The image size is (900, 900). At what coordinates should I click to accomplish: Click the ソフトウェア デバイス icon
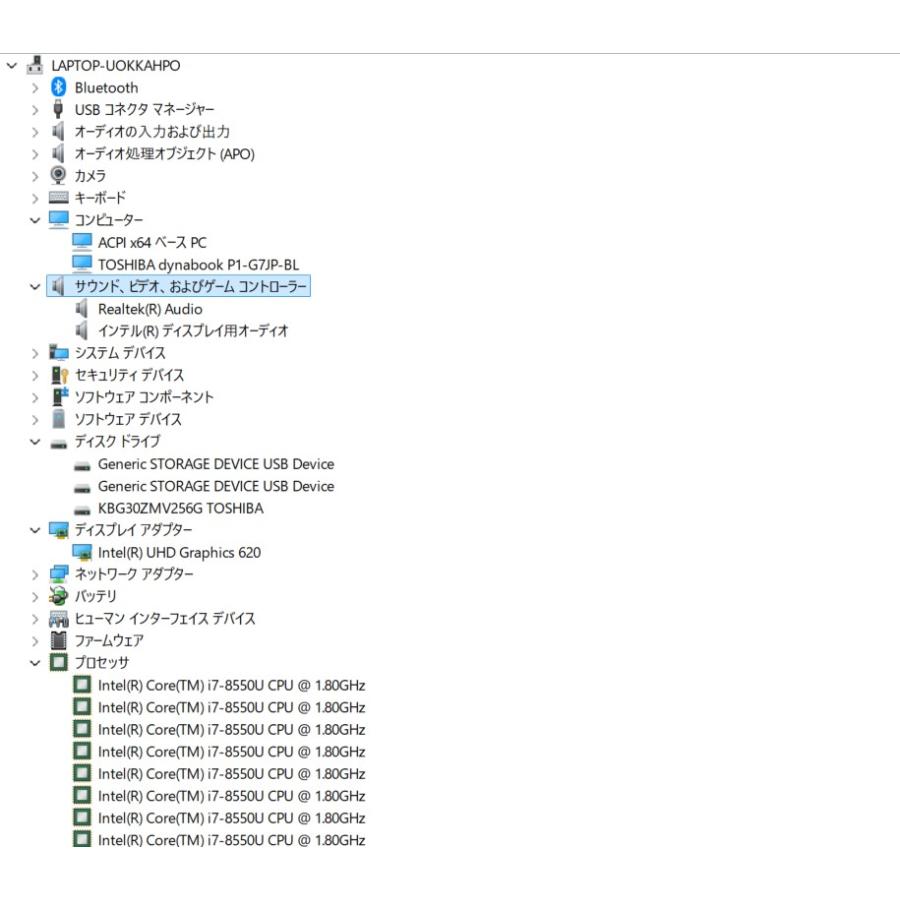[x=59, y=418]
